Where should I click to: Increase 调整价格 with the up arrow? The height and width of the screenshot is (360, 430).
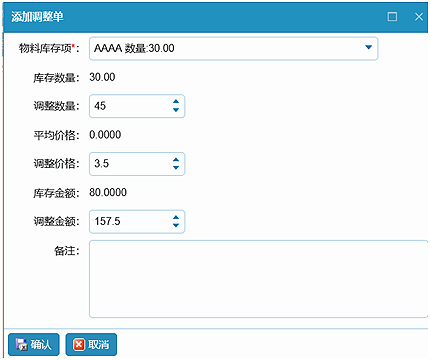pyautogui.click(x=176, y=160)
